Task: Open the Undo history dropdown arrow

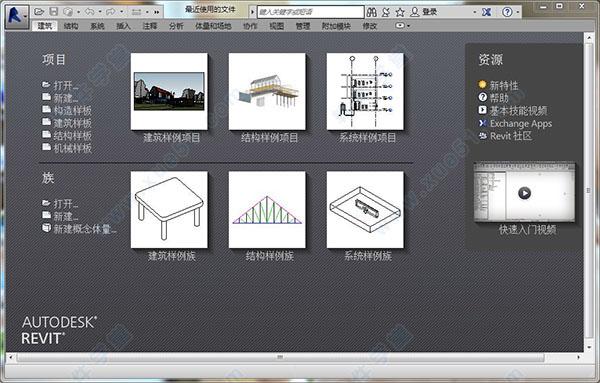Action: tap(99, 12)
